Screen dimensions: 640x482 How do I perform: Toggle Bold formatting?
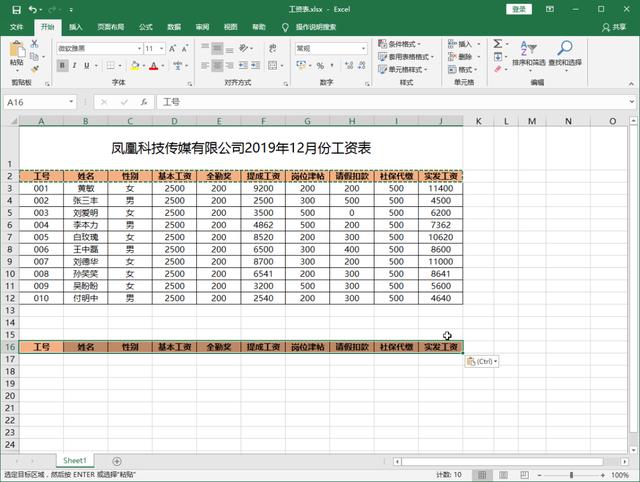[62, 66]
